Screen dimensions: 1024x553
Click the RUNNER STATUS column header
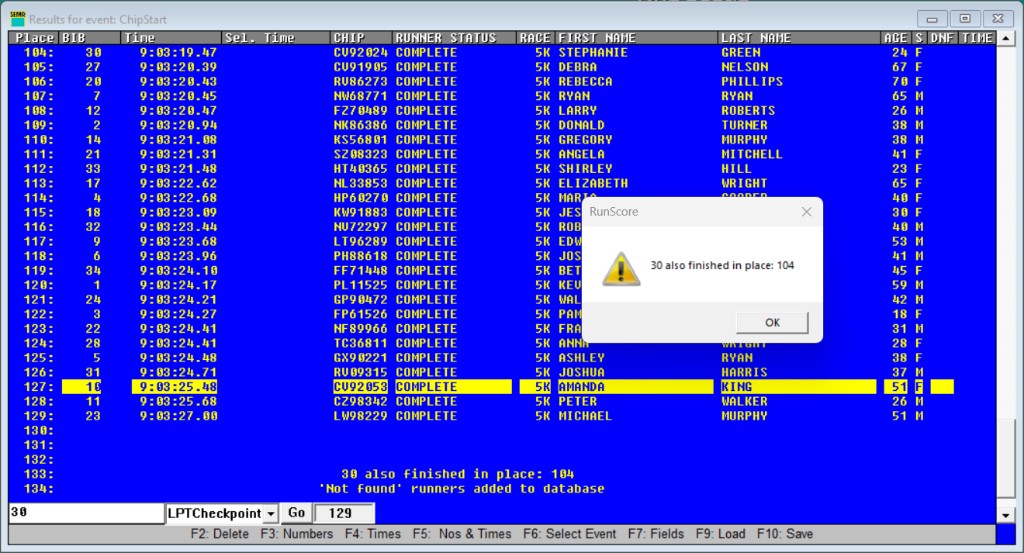click(455, 38)
